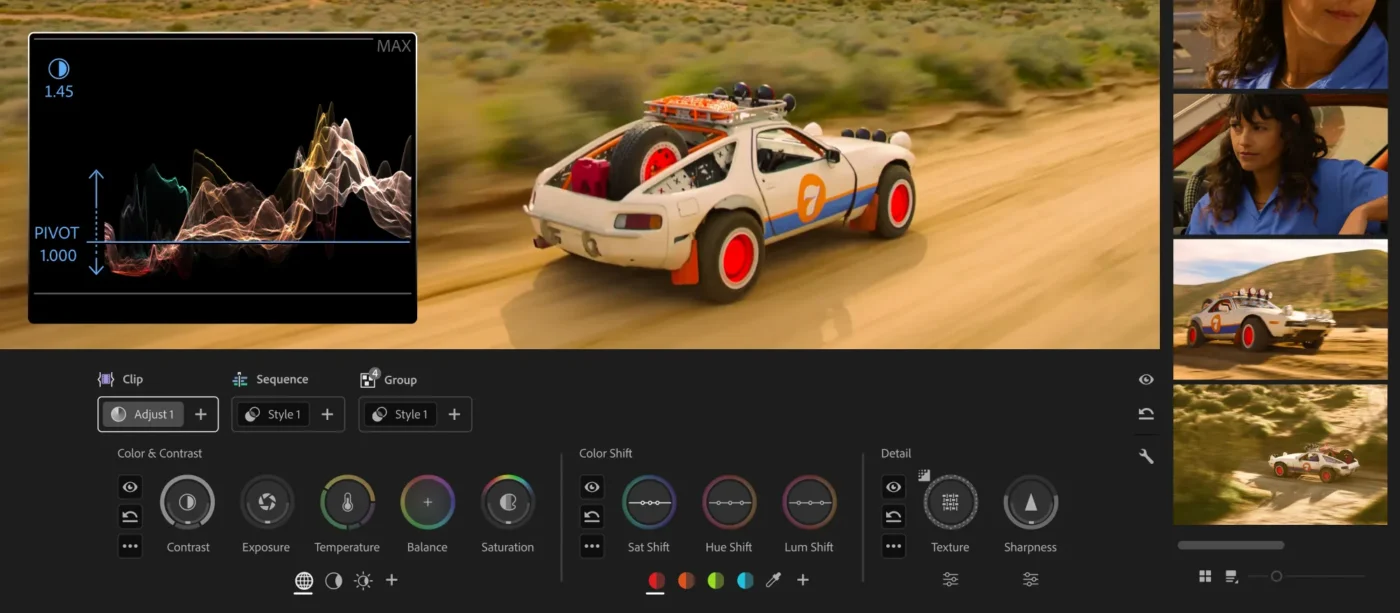The width and height of the screenshot is (1400, 613).
Task: Pick color with the eyedropper tool
Action: coord(773,580)
